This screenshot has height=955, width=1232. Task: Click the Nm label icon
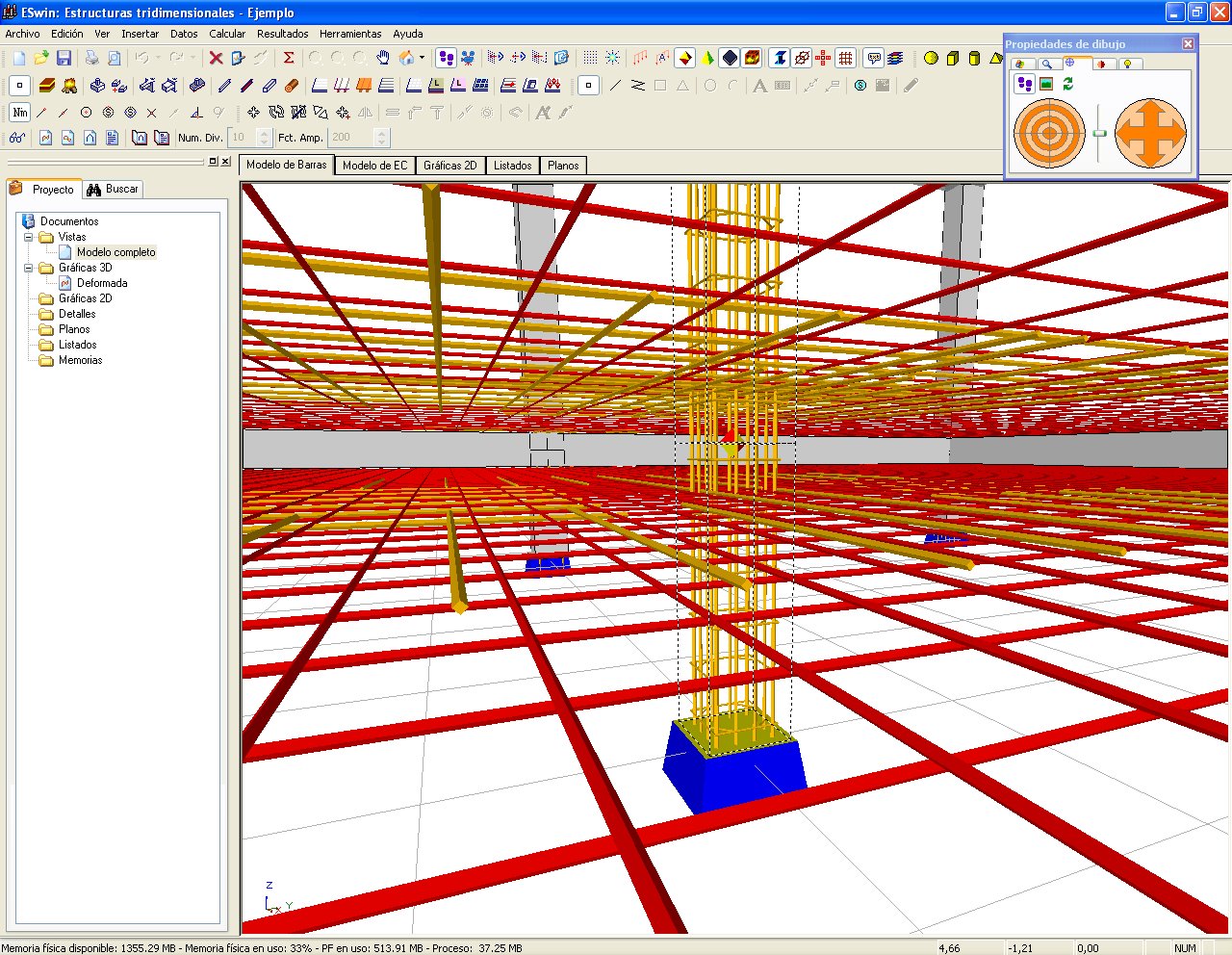tap(19, 113)
